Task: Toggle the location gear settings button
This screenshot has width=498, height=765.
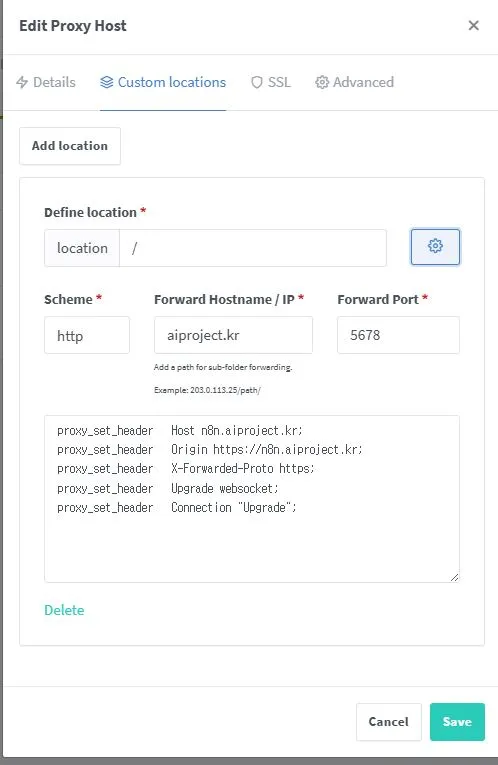Action: tap(435, 247)
